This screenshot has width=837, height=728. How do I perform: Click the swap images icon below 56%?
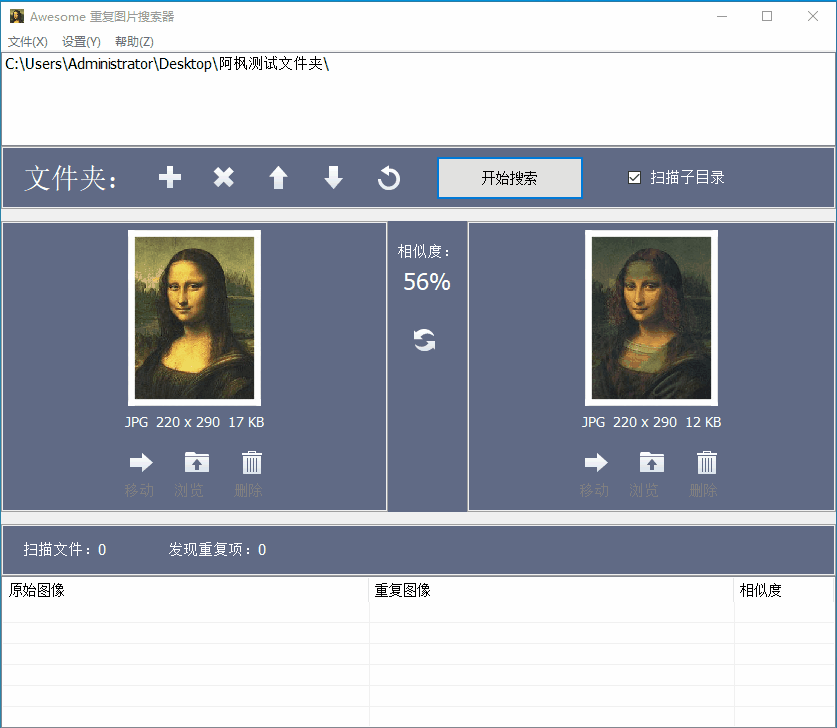click(424, 340)
